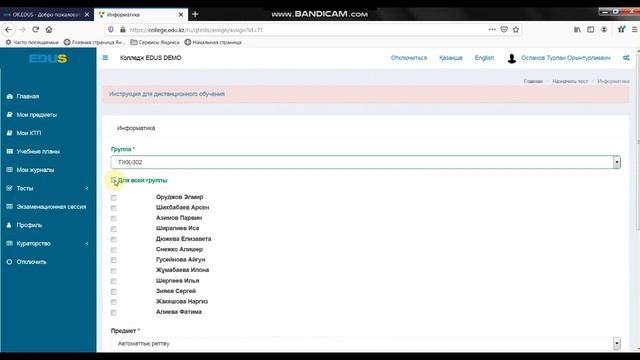
Task: Open Экзаменационная сессия in the sidebar
Action: pyautogui.click(x=51, y=207)
